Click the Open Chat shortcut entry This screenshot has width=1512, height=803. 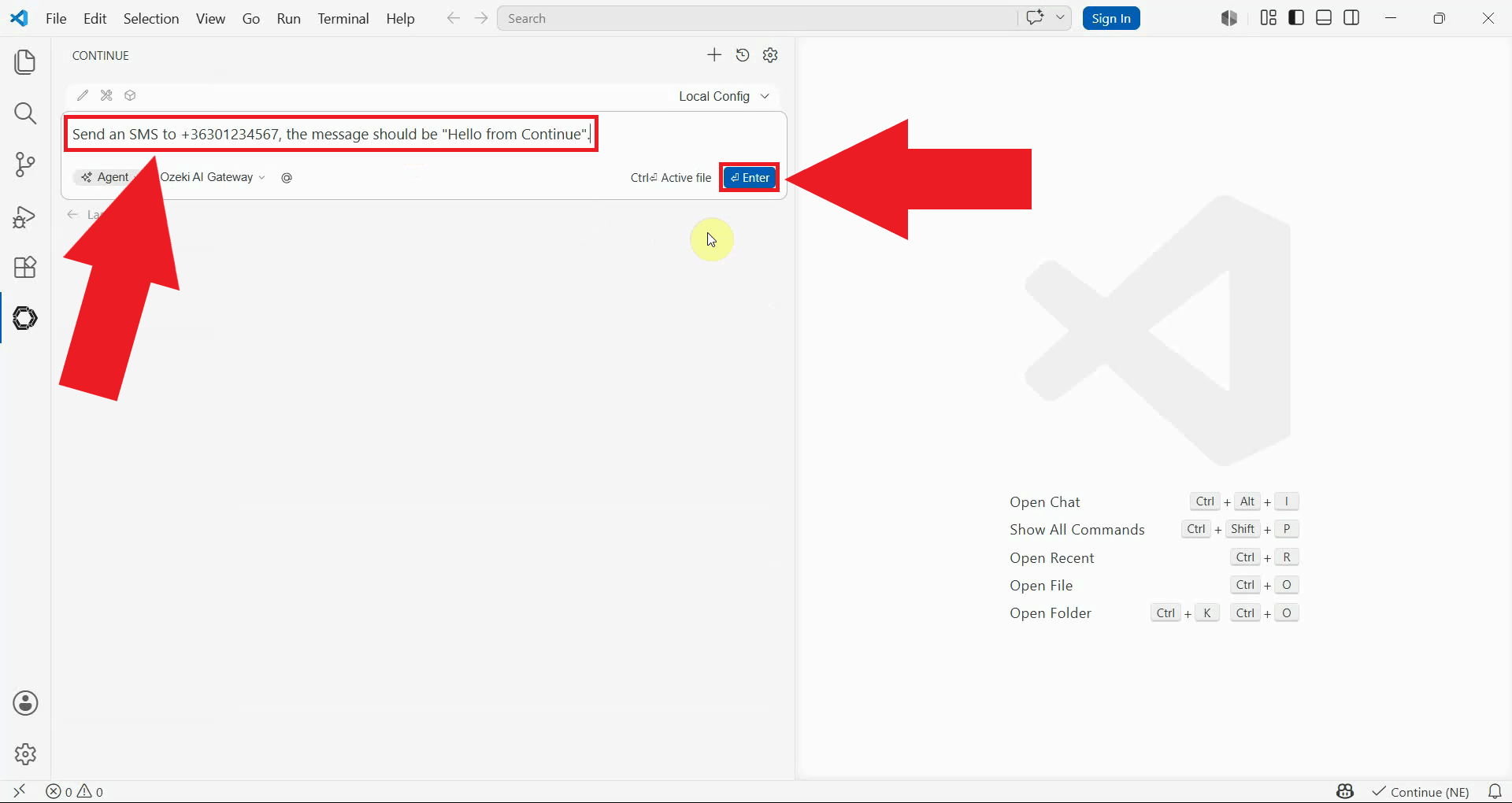(x=1045, y=502)
